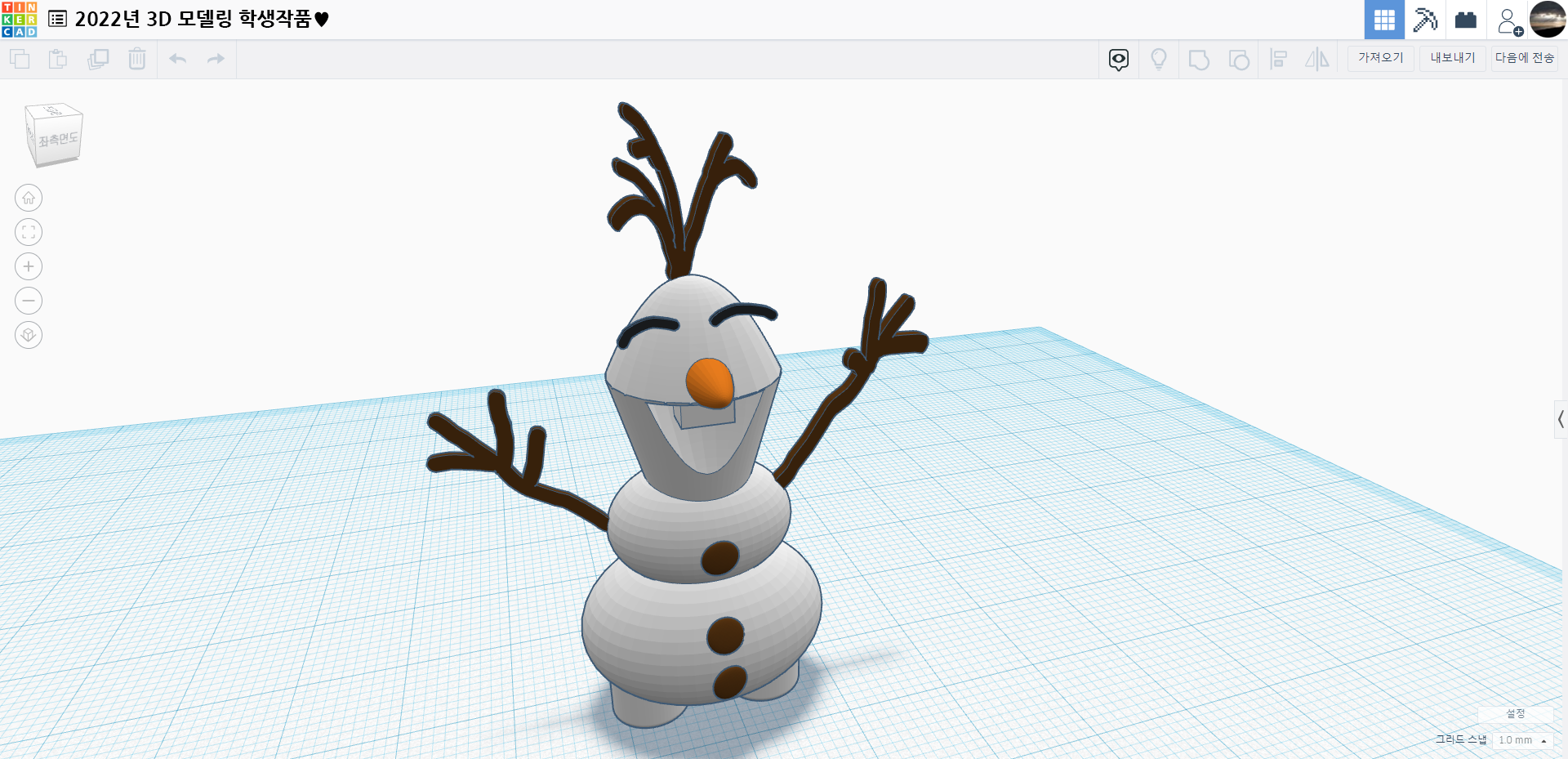Switch to 3D design grid view
This screenshot has width=1568, height=759.
(x=1384, y=20)
